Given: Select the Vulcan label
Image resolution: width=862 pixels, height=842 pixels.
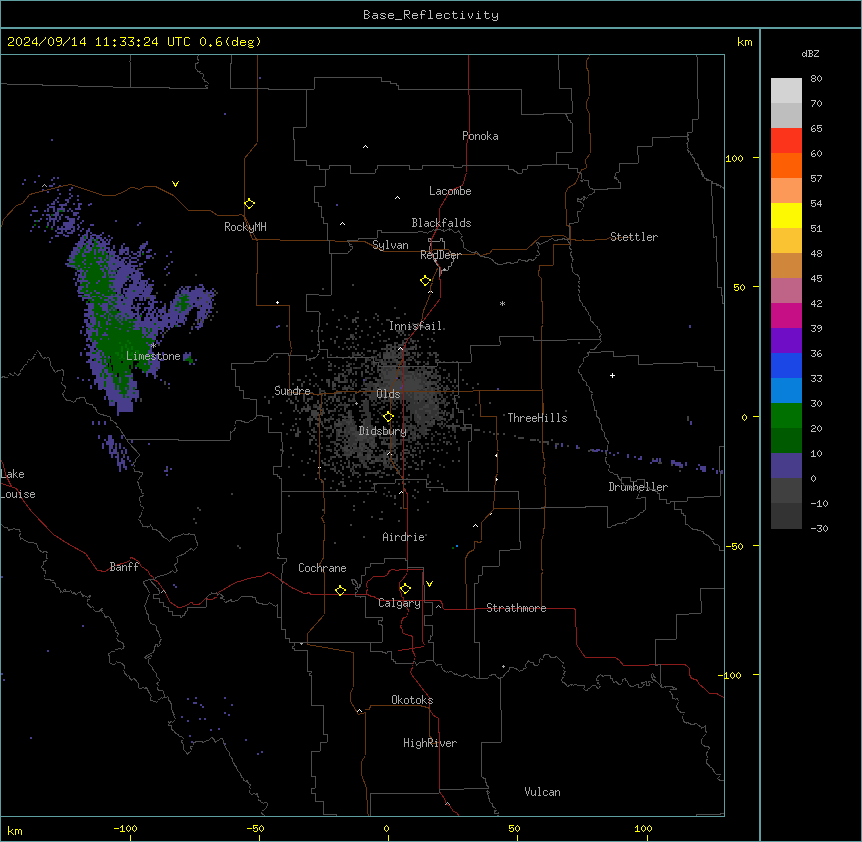Looking at the screenshot, I should click(543, 792).
